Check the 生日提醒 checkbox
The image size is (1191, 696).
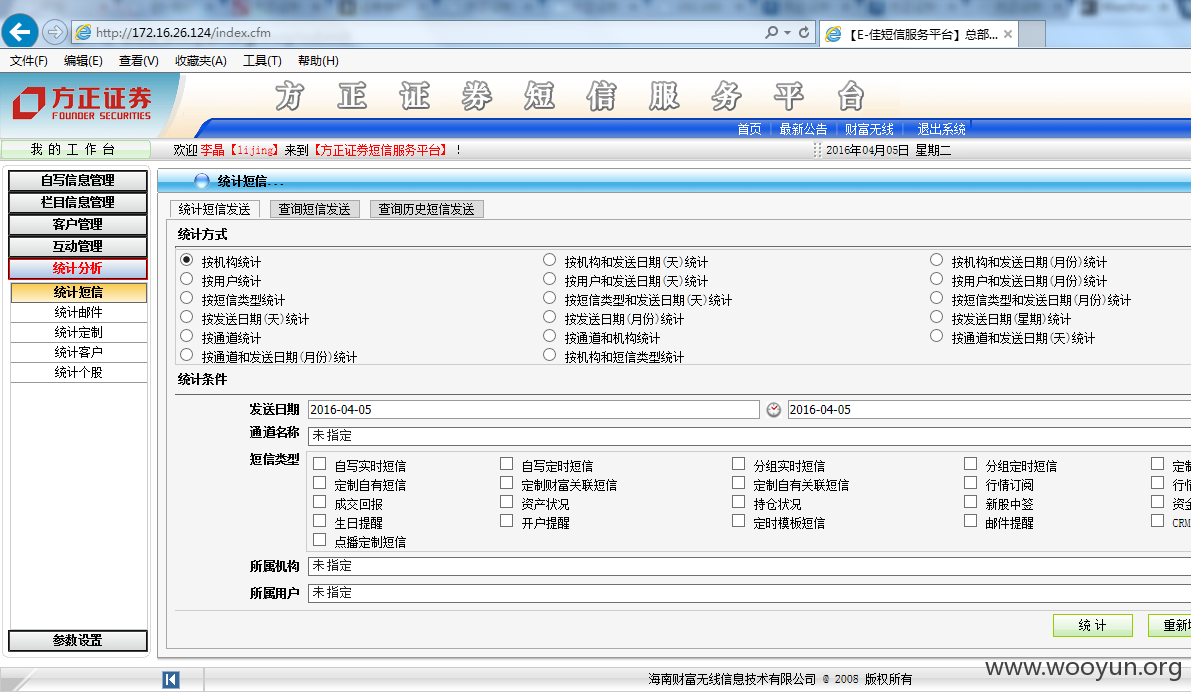pyautogui.click(x=320, y=521)
